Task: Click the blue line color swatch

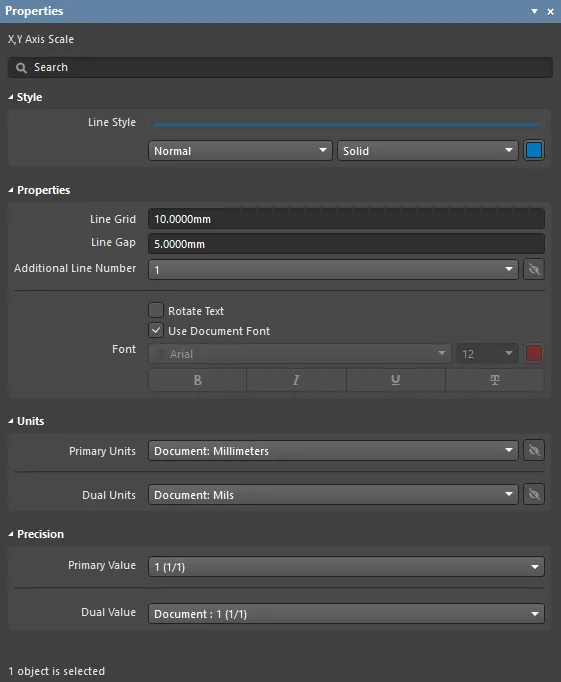Action: [534, 150]
